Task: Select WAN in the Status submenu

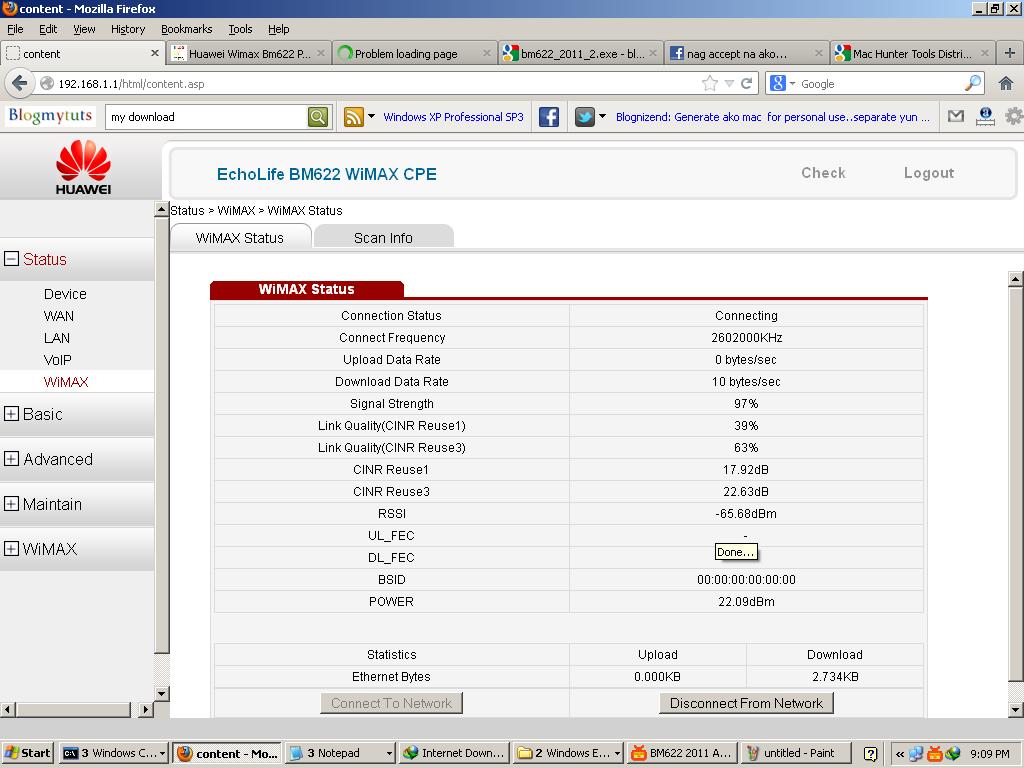Action: pyautogui.click(x=59, y=315)
